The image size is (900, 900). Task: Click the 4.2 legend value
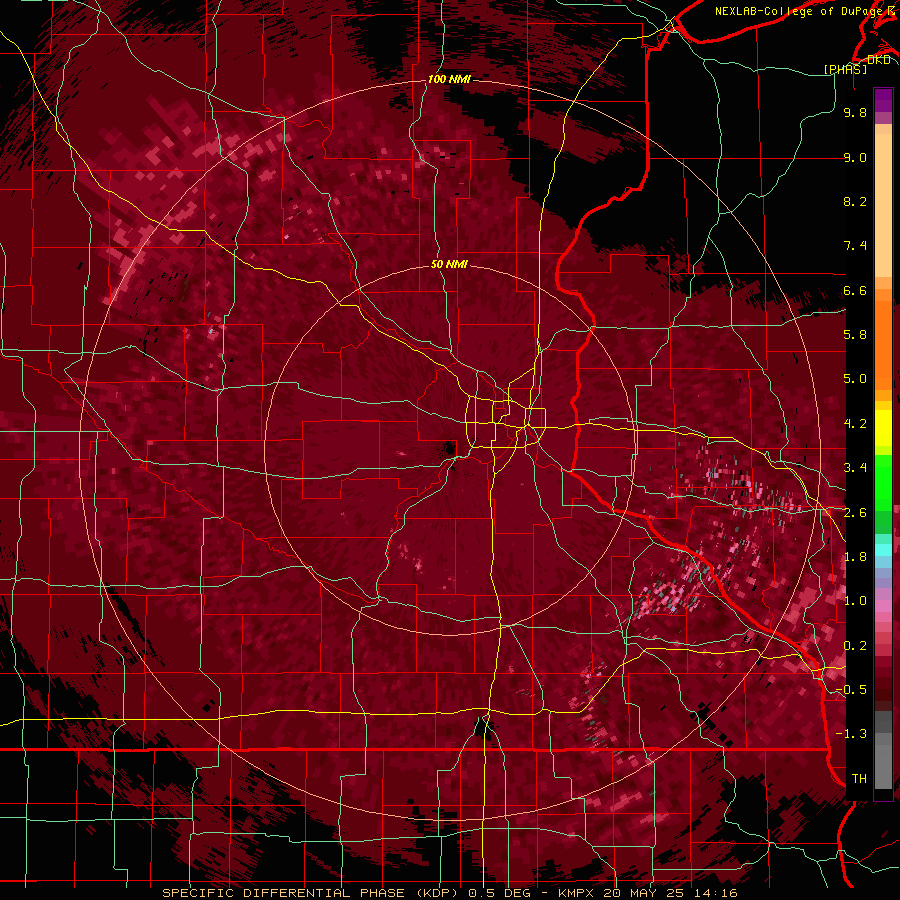point(855,424)
